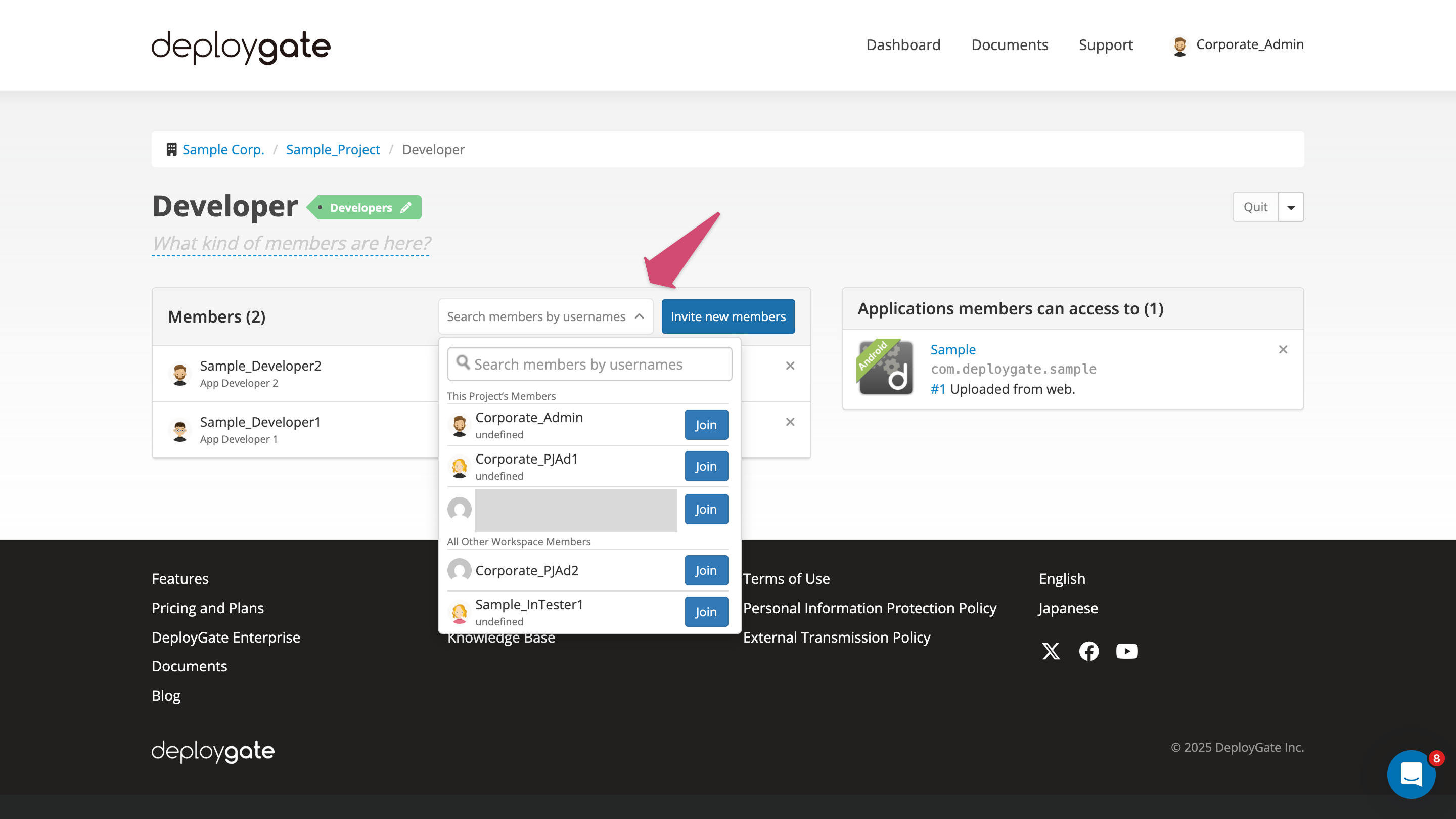This screenshot has width=1456, height=819.
Task: Open the Facebook footer icon
Action: tap(1088, 651)
